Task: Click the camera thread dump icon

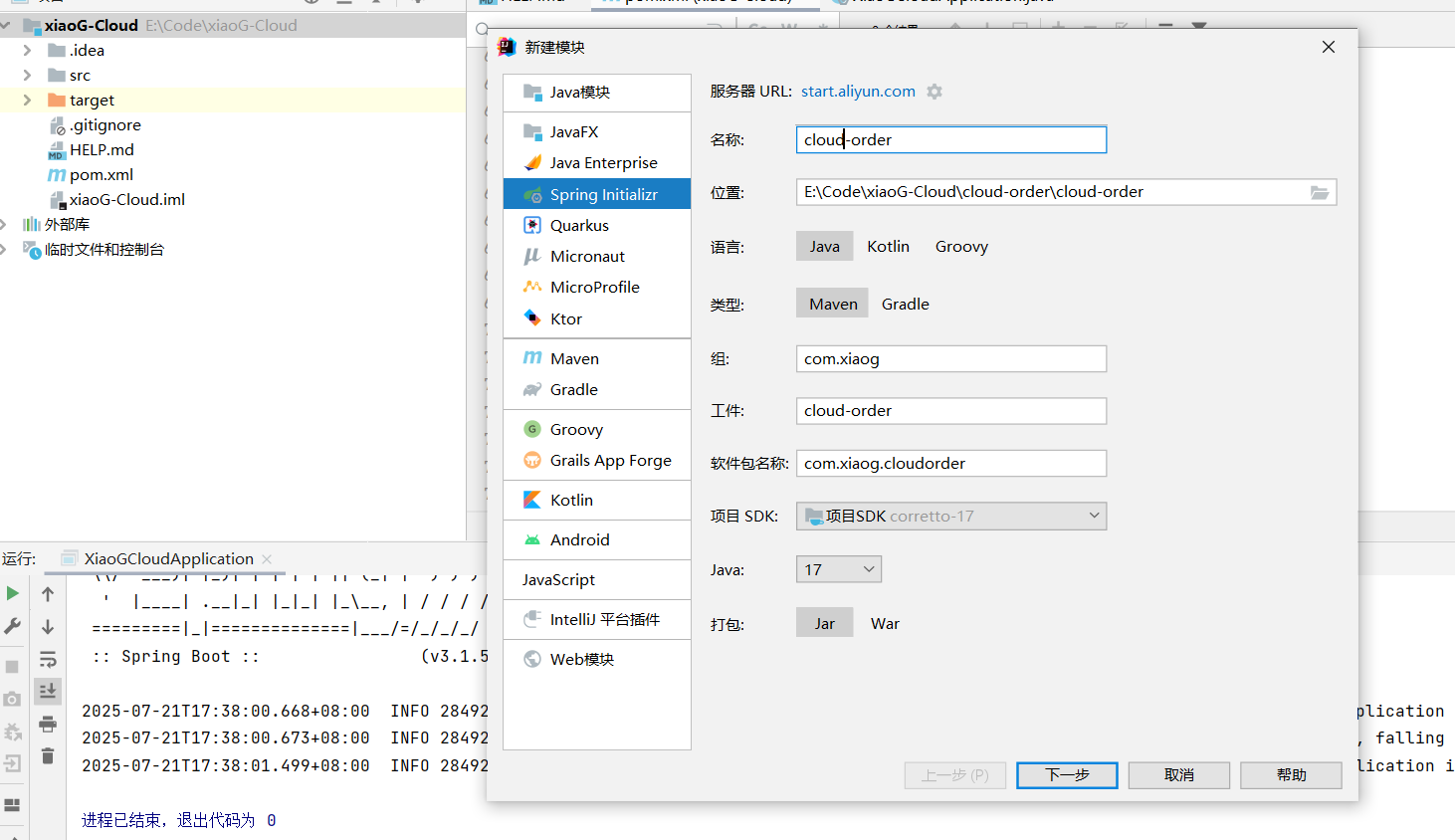Action: click(x=12, y=699)
